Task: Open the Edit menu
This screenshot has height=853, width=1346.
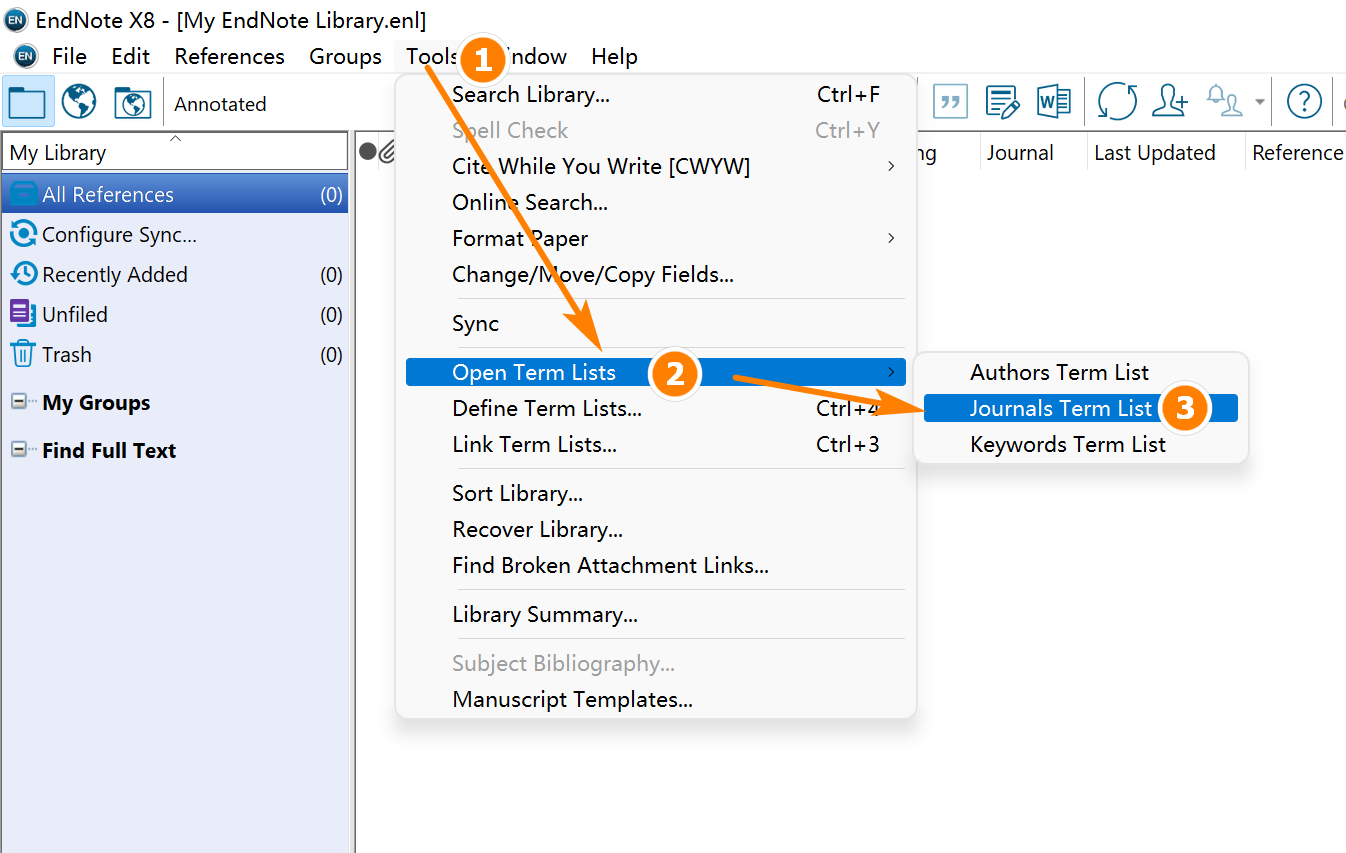Action: (131, 56)
